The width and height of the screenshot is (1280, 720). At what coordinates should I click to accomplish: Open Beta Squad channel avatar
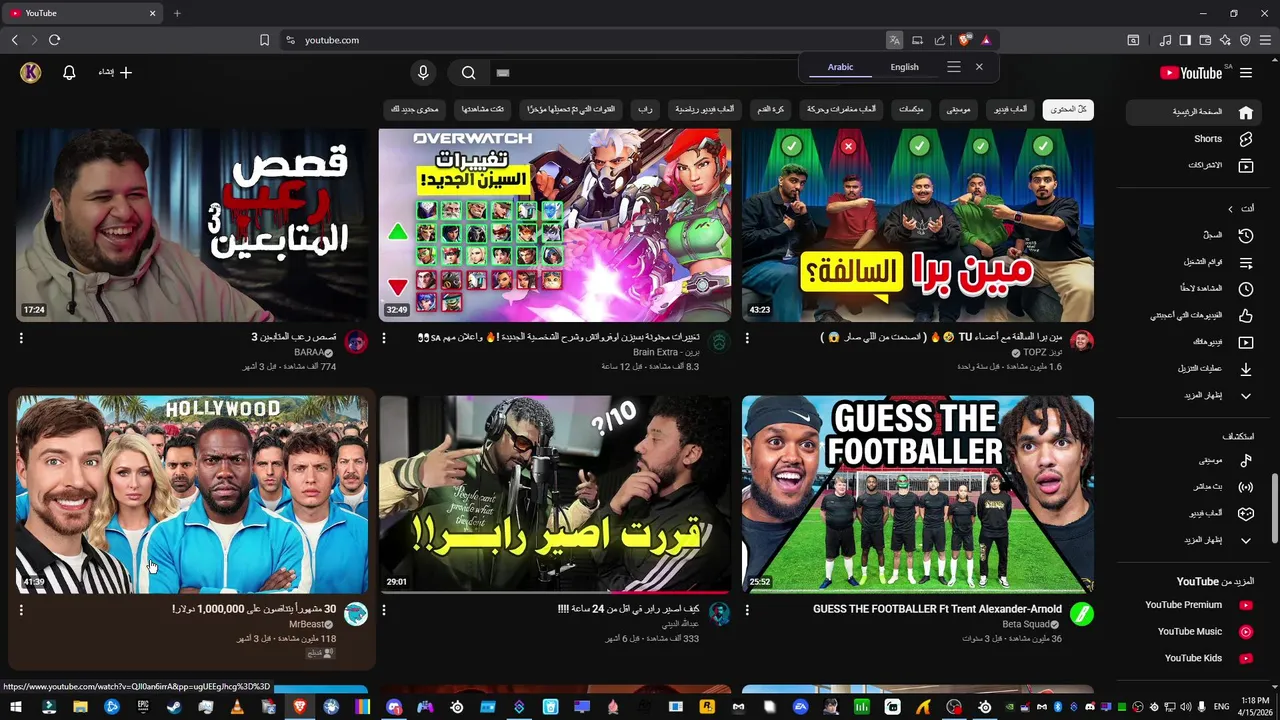point(1082,614)
